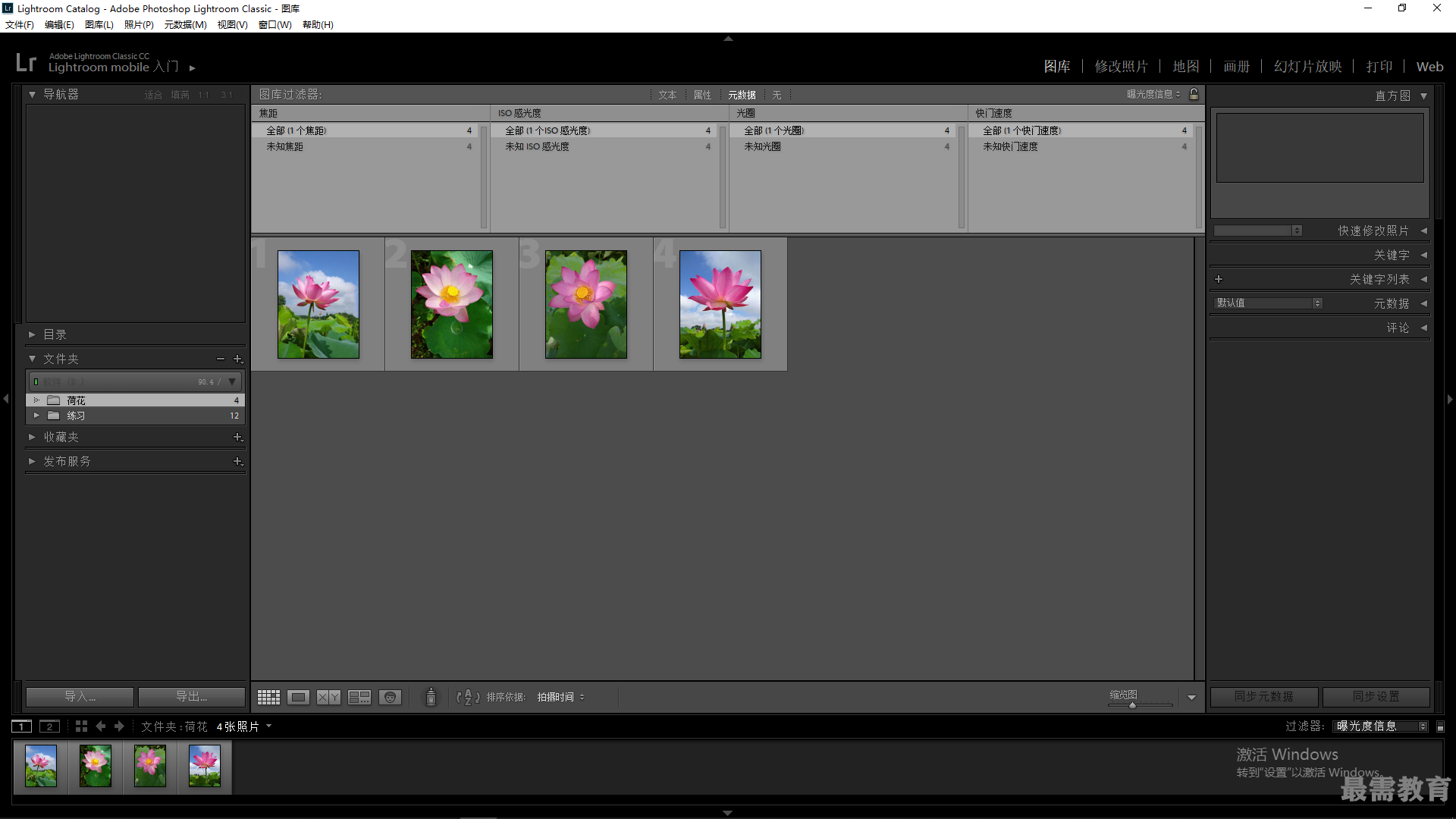Viewport: 1456px width, 819px height.
Task: Lock the library filter padlock icon
Action: (1194, 94)
